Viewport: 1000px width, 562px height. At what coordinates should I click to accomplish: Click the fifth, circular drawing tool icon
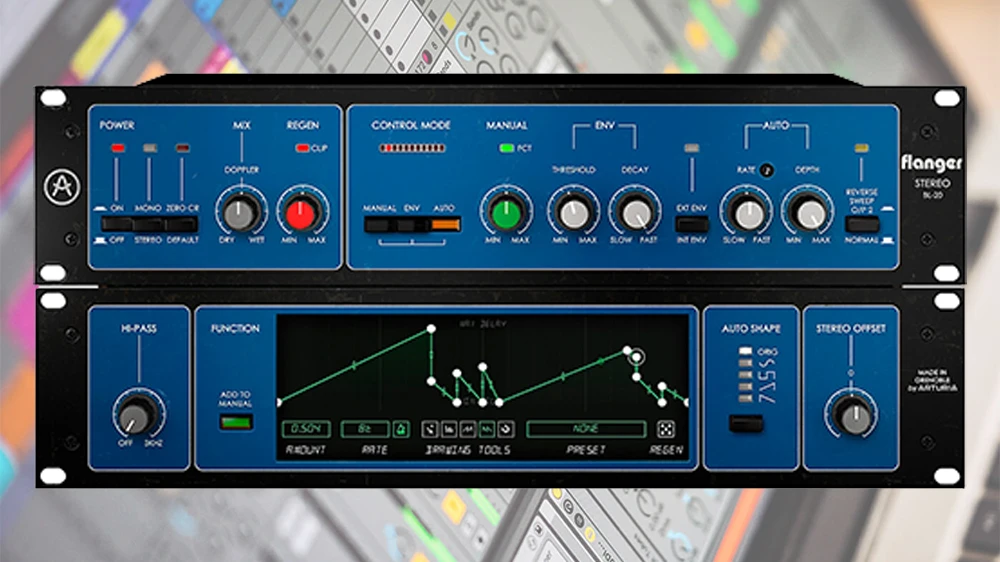(505, 429)
